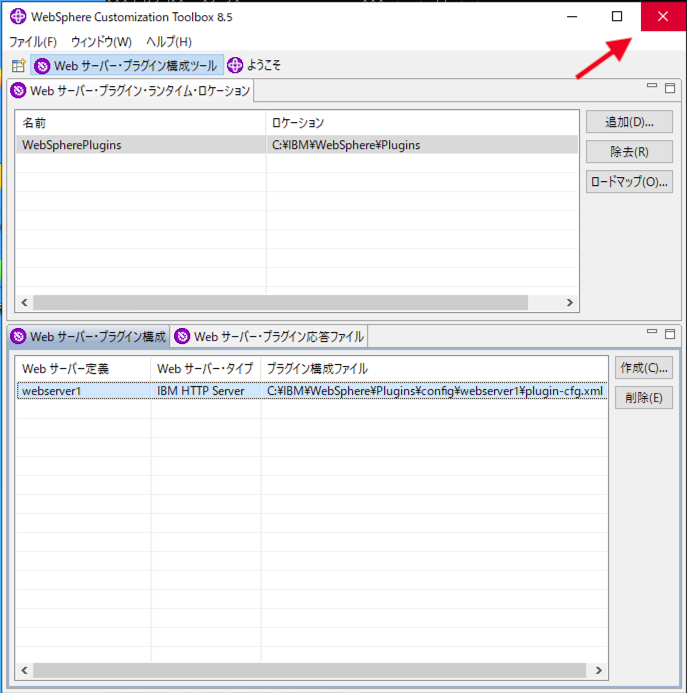Click the 削除(E) button
Screen dimensions: 687x693
(x=644, y=397)
